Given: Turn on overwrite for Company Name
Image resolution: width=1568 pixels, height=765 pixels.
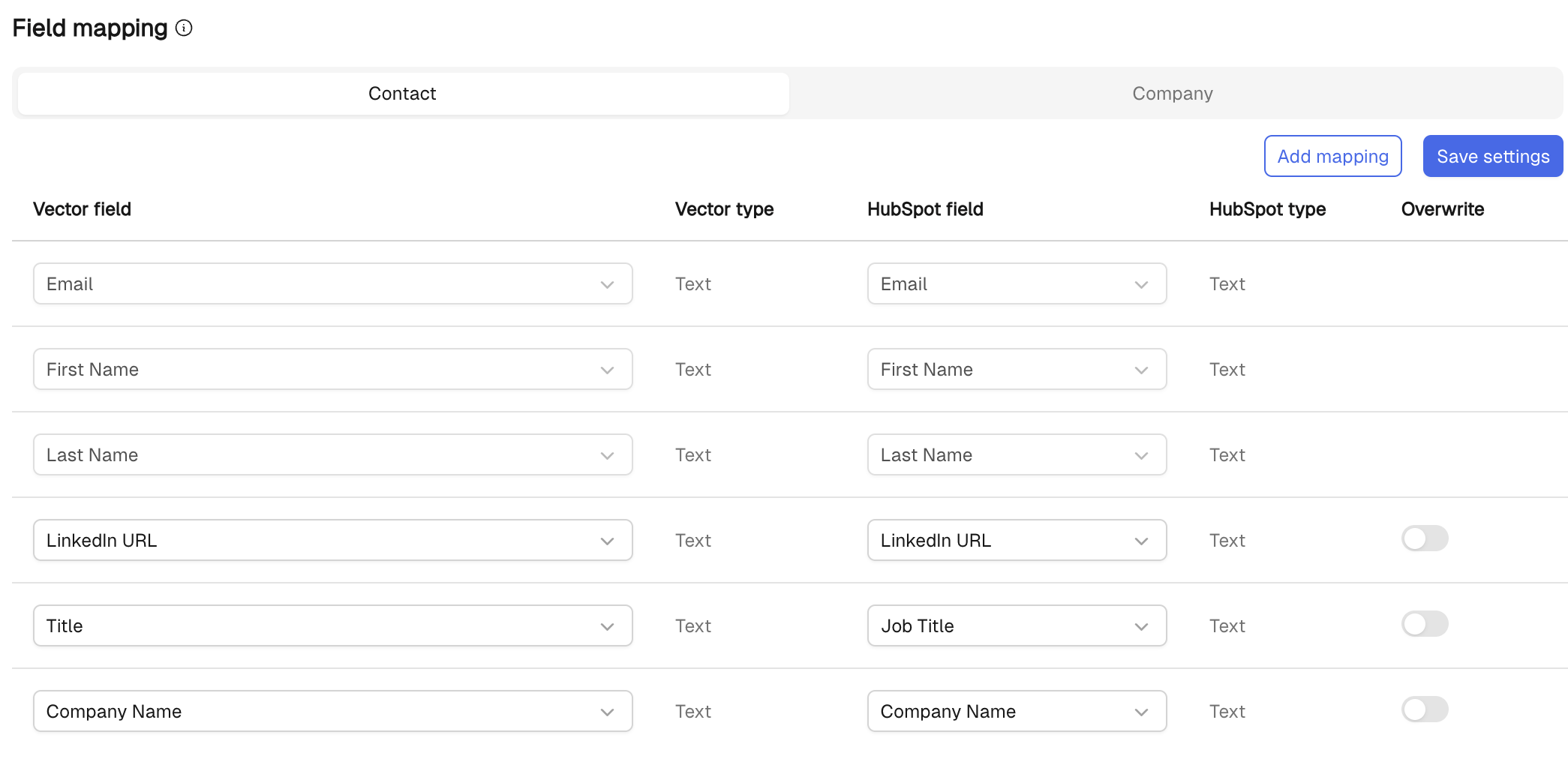Looking at the screenshot, I should tap(1424, 709).
